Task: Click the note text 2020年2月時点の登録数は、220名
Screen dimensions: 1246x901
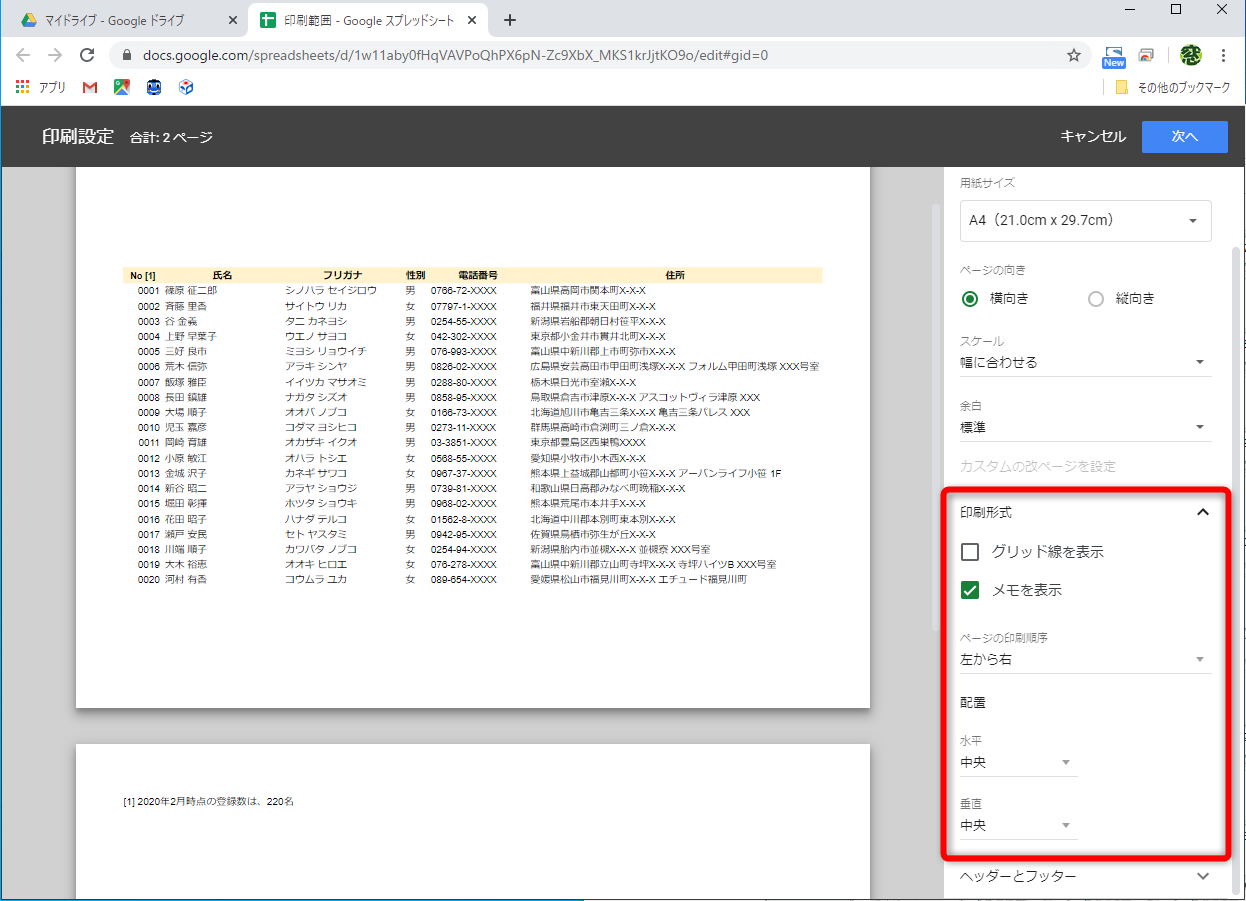Action: (215, 801)
